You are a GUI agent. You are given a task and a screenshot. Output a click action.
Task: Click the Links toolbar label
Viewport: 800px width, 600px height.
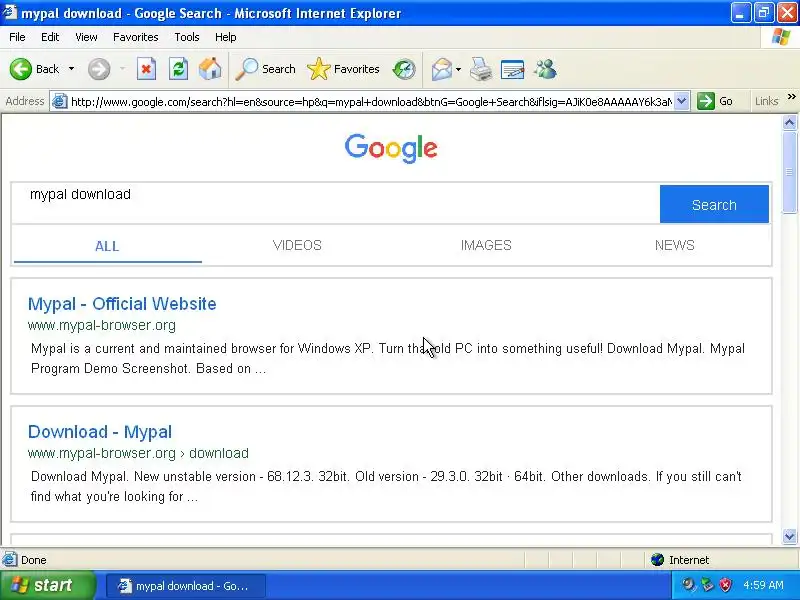click(767, 101)
